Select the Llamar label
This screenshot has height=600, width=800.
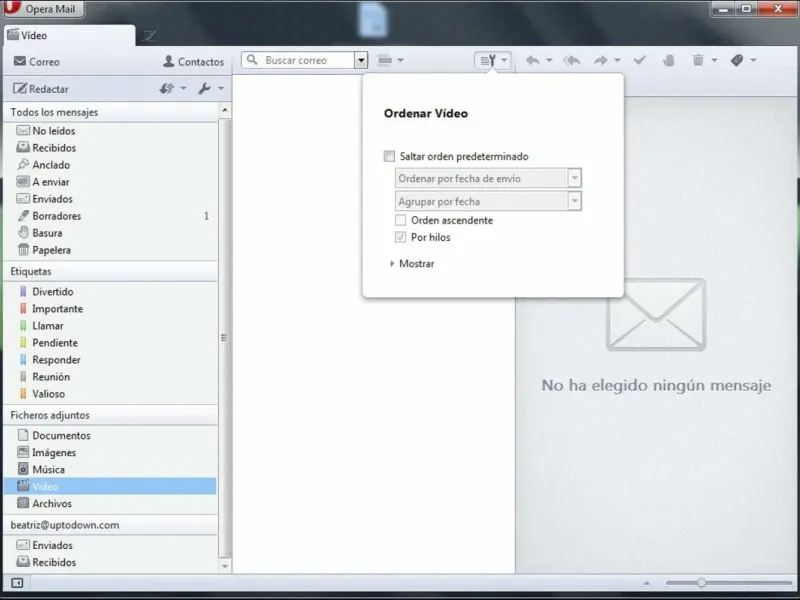(x=110, y=326)
